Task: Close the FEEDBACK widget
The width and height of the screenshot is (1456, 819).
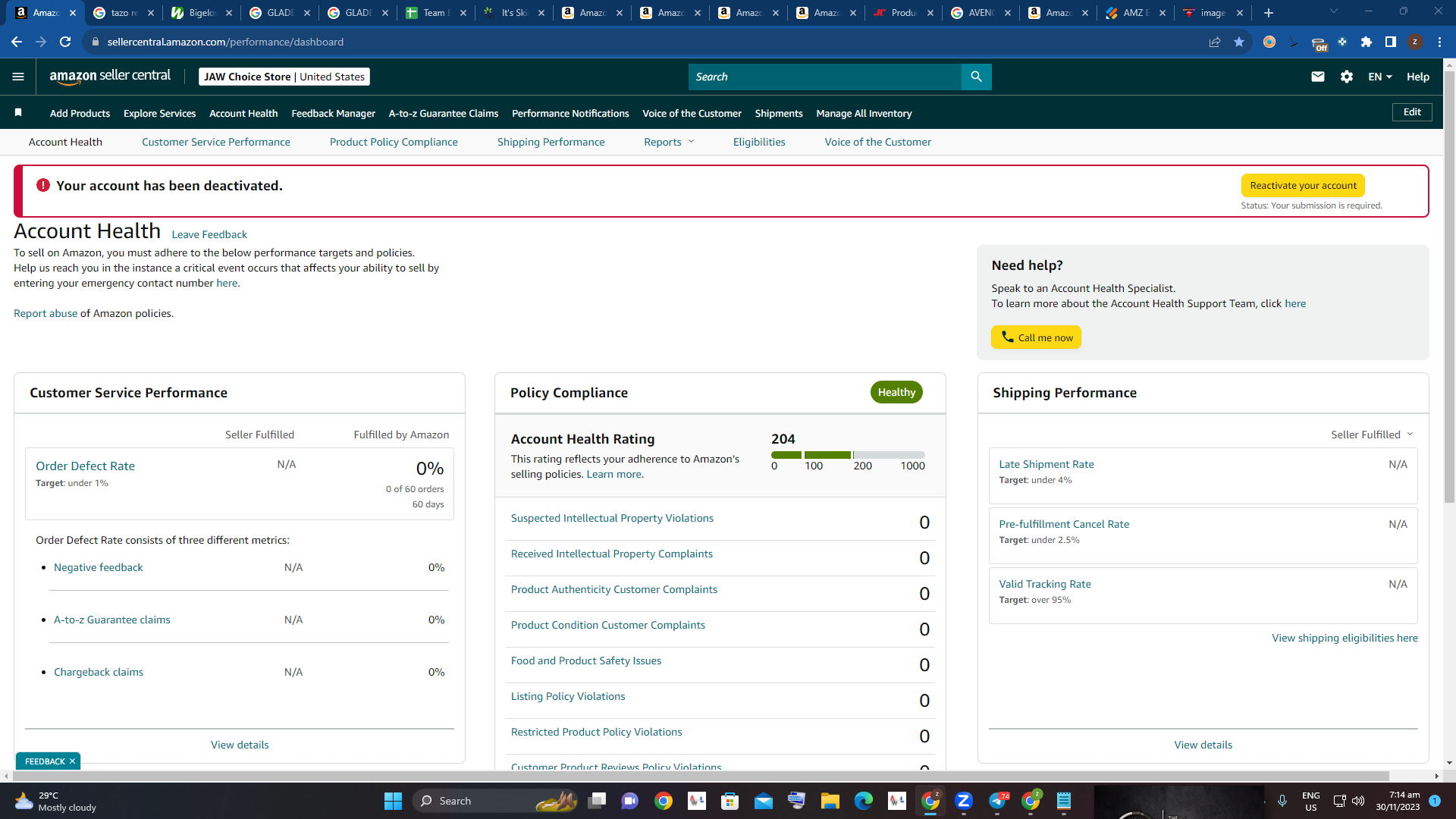Action: [x=73, y=761]
